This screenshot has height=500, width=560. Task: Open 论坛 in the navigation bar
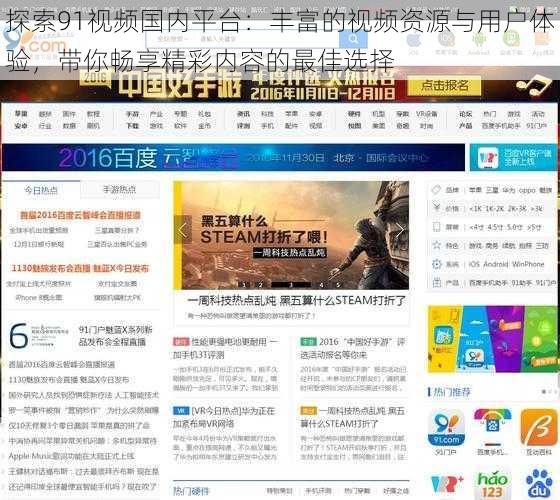click(x=466, y=114)
